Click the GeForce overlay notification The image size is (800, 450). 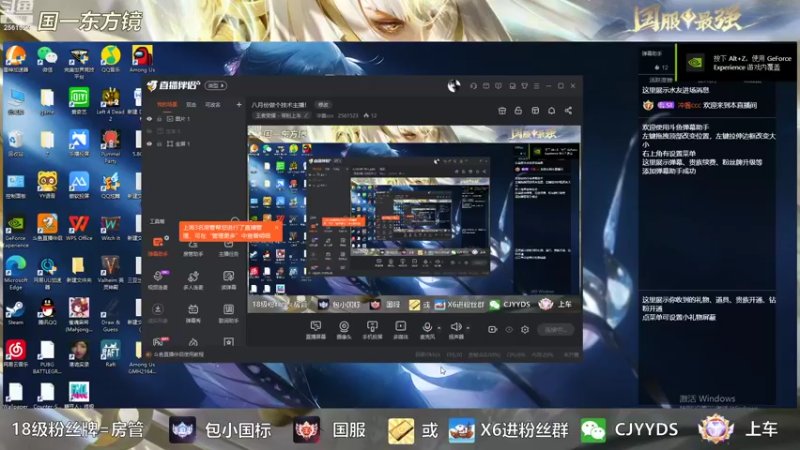(x=737, y=63)
